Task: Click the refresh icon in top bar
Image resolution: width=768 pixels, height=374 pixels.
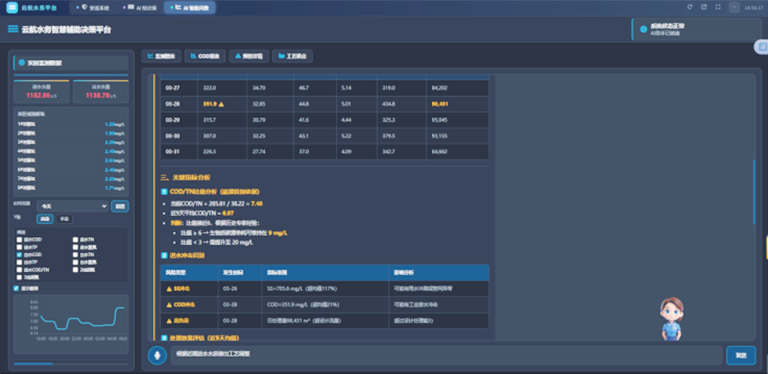Action: pyautogui.click(x=690, y=7)
